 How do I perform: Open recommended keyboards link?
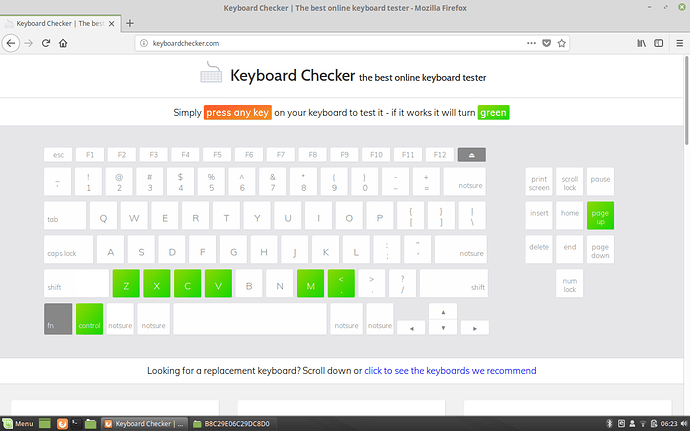[x=450, y=371]
